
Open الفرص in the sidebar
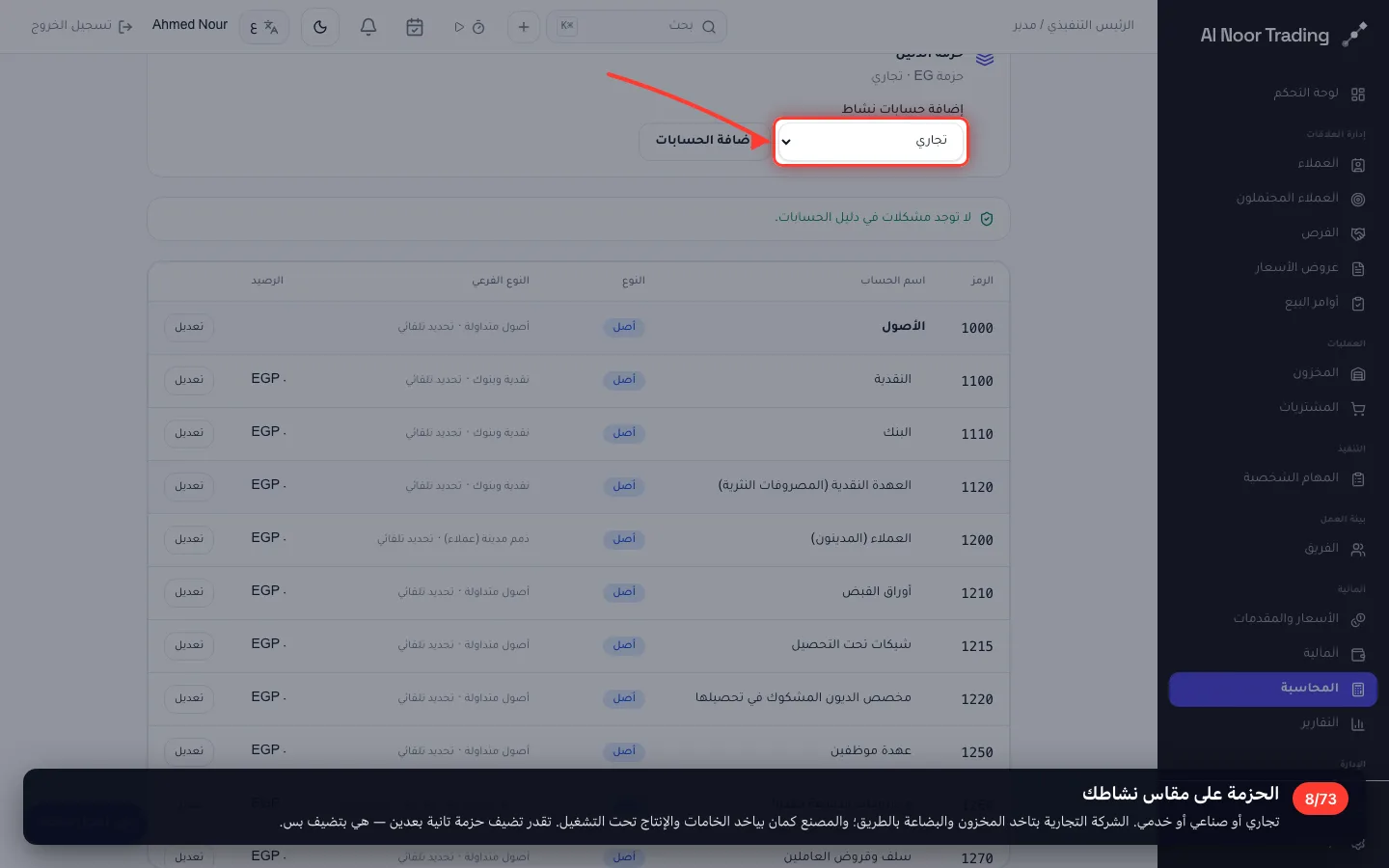pos(1272,233)
